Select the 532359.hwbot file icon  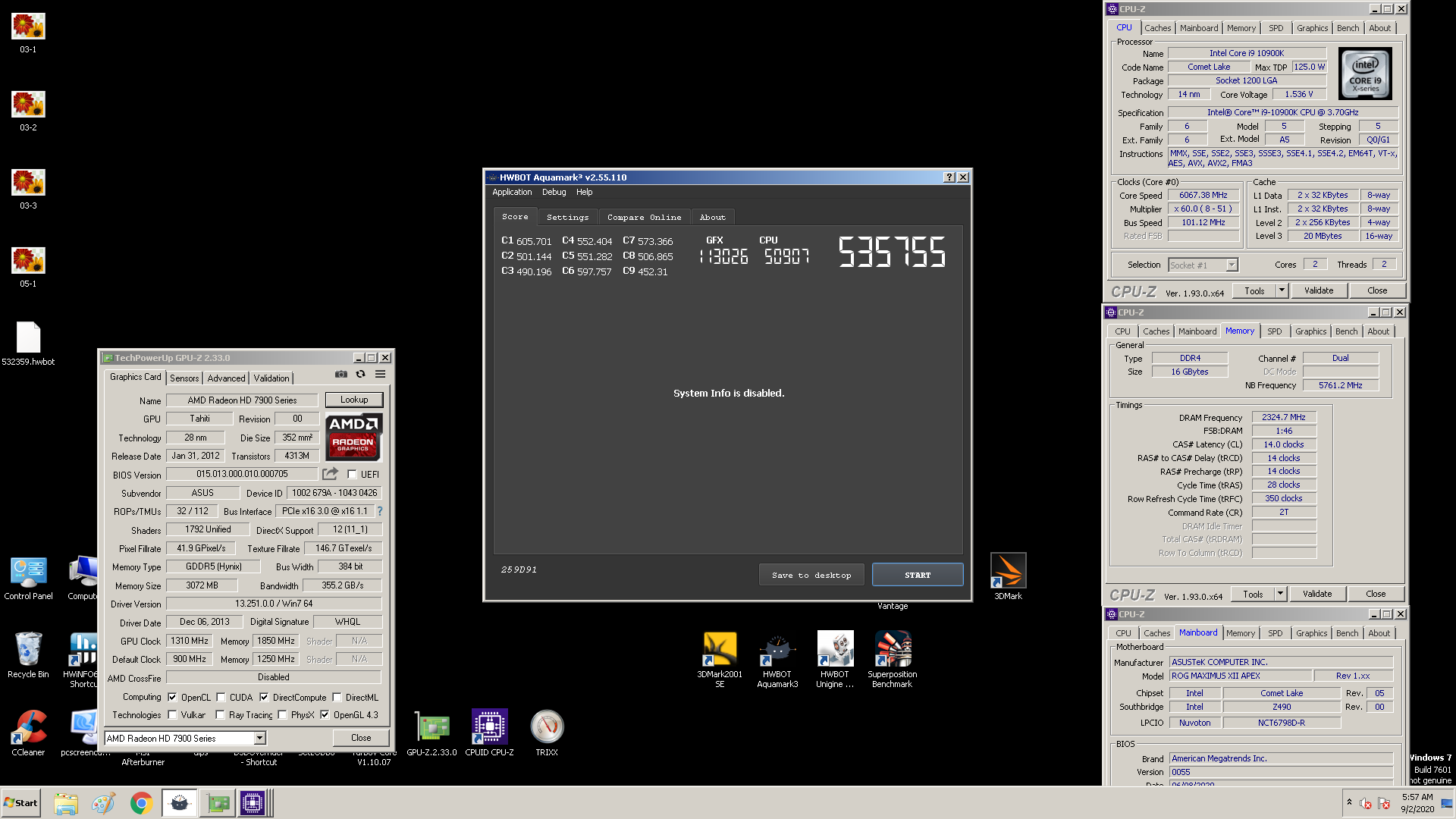click(28, 344)
